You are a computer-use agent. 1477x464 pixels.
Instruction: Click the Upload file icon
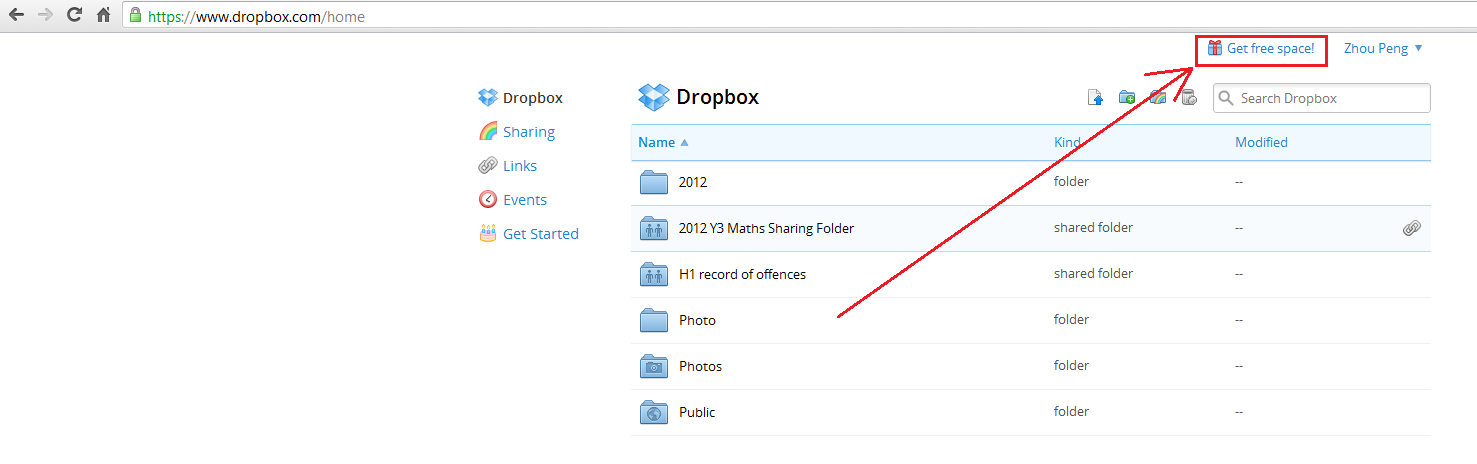pos(1095,97)
